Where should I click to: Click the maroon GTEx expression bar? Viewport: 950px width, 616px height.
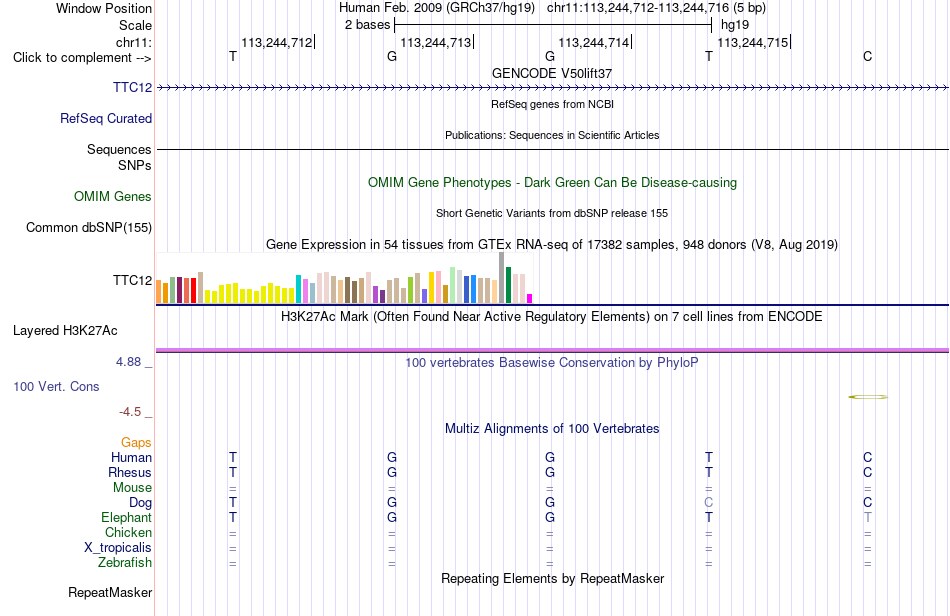click(180, 290)
